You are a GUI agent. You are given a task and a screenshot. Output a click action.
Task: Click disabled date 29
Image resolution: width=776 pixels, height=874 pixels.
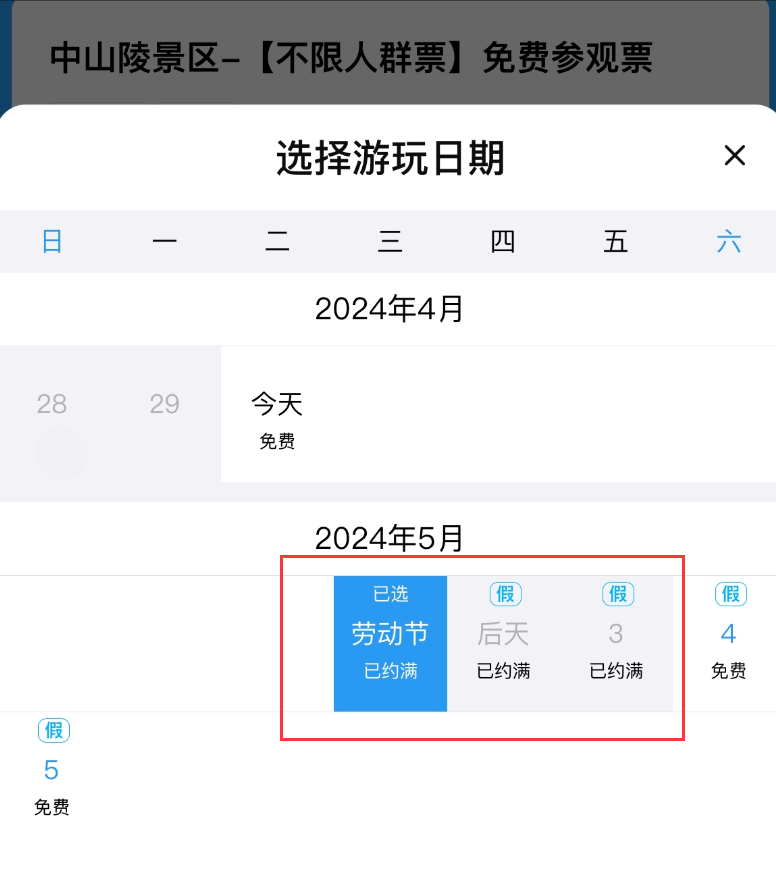pos(164,404)
